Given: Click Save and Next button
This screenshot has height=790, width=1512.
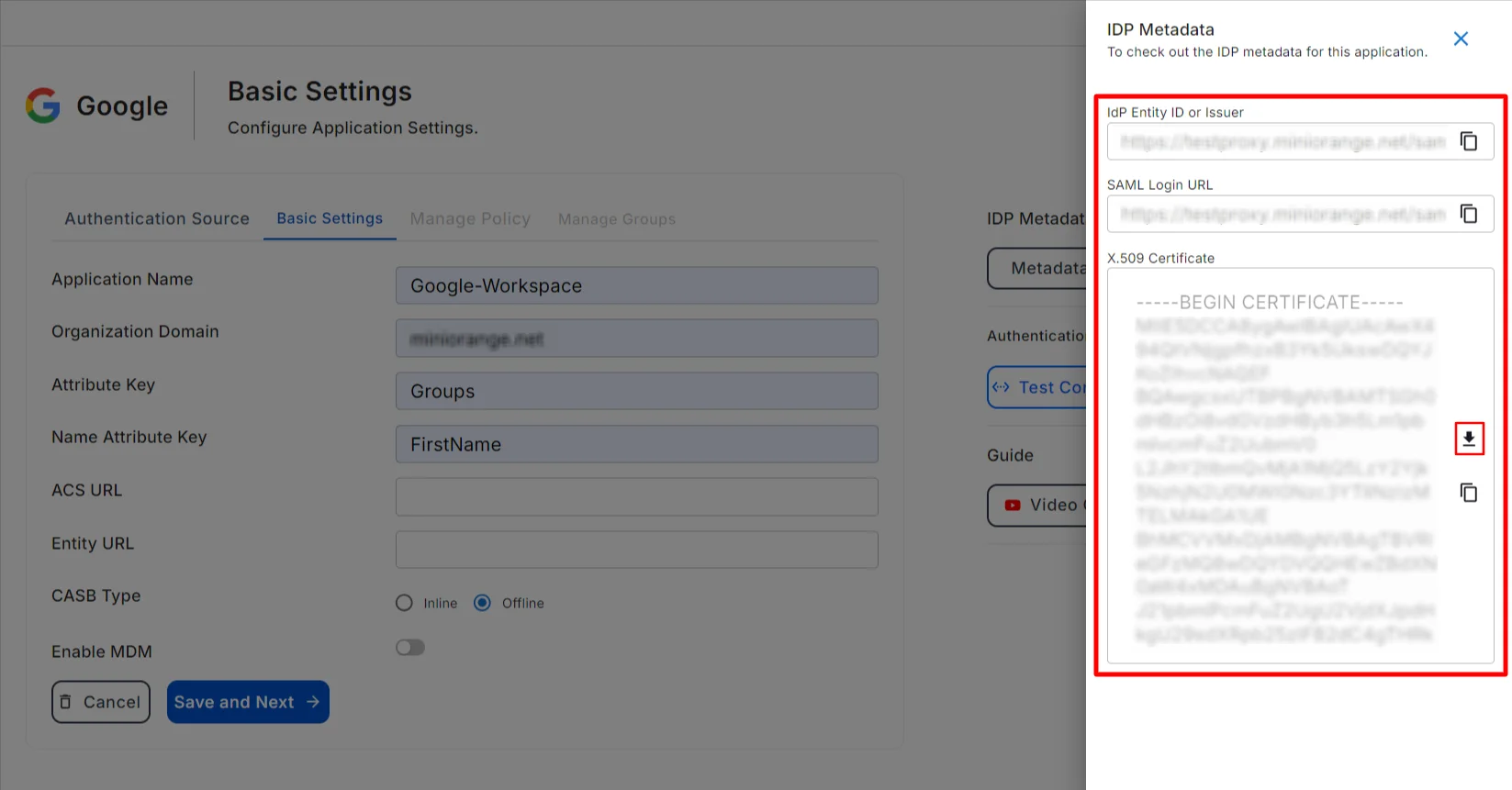Looking at the screenshot, I should point(248,702).
